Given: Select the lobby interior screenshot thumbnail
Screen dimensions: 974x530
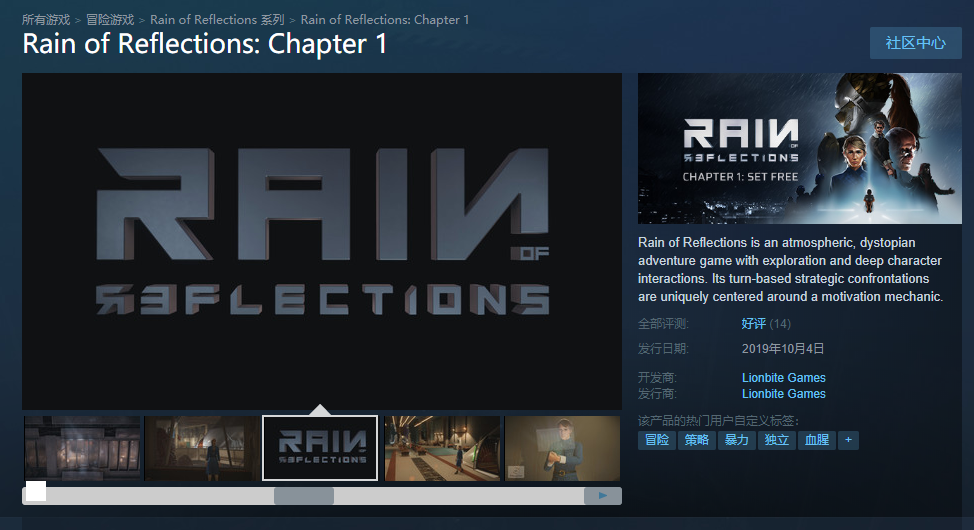Looking at the screenshot, I should pyautogui.click(x=442, y=448).
